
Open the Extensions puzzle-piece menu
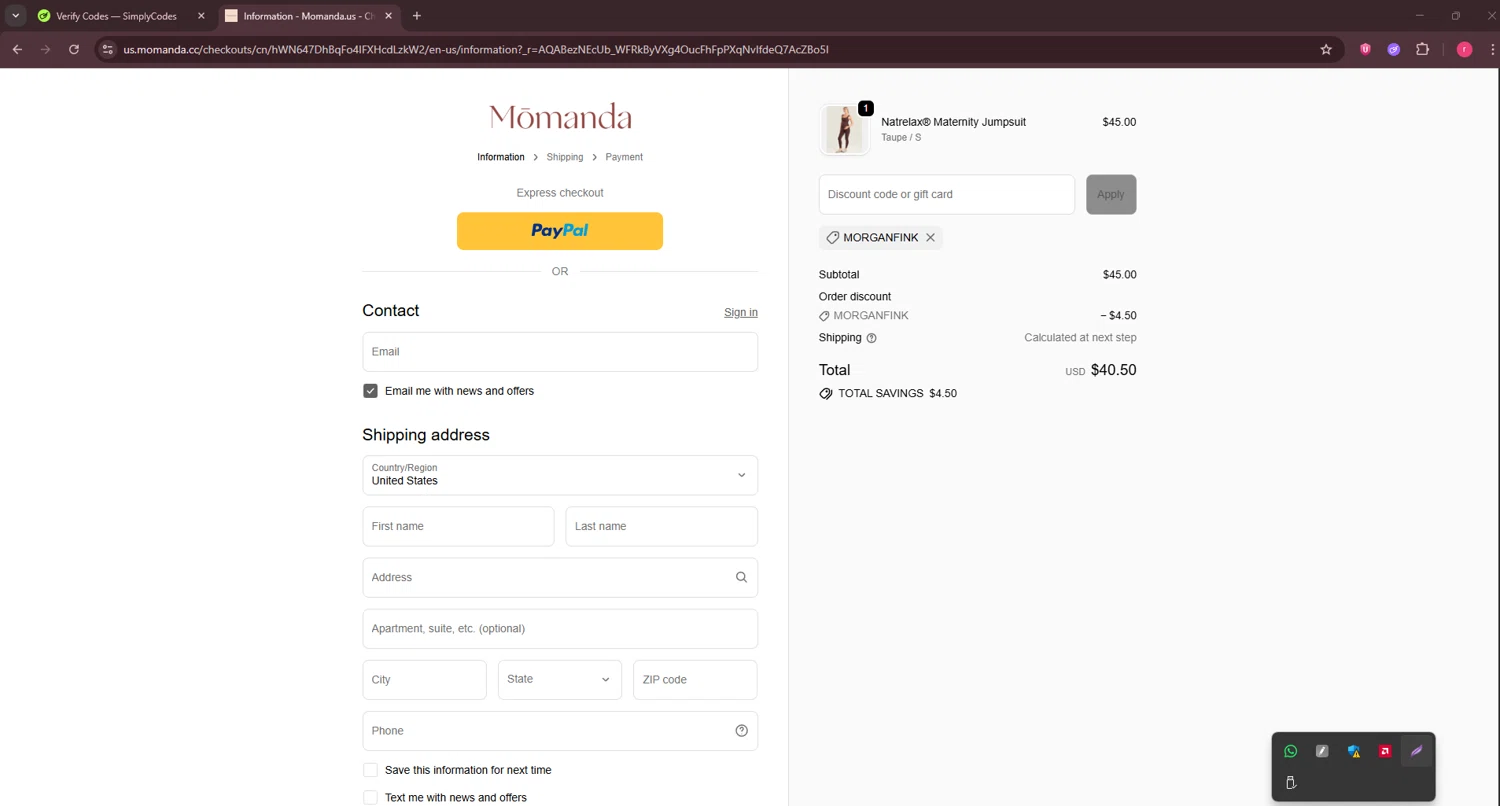tap(1422, 49)
